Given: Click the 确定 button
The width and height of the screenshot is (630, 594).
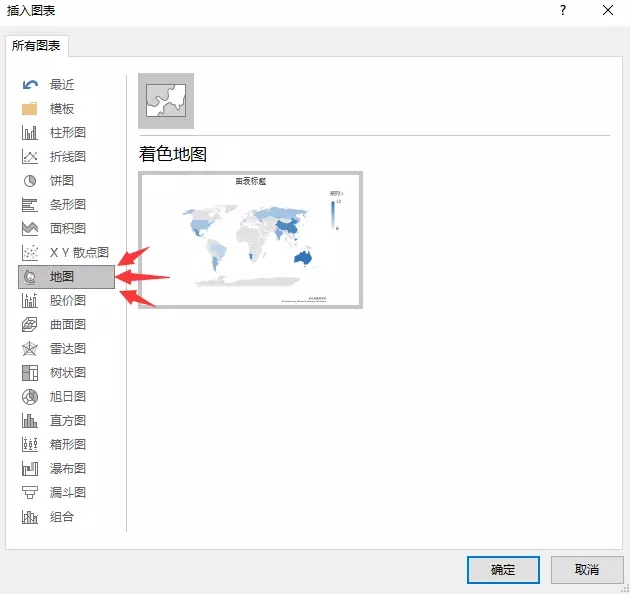Looking at the screenshot, I should (x=503, y=570).
